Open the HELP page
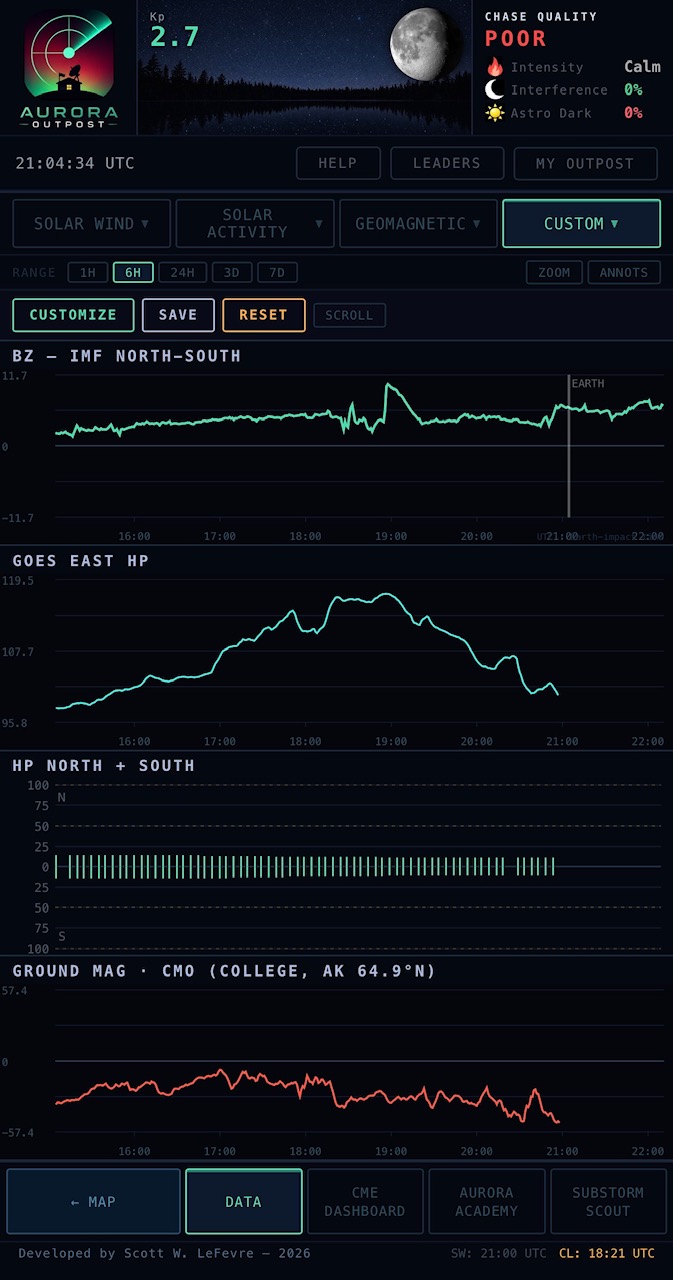 (338, 163)
